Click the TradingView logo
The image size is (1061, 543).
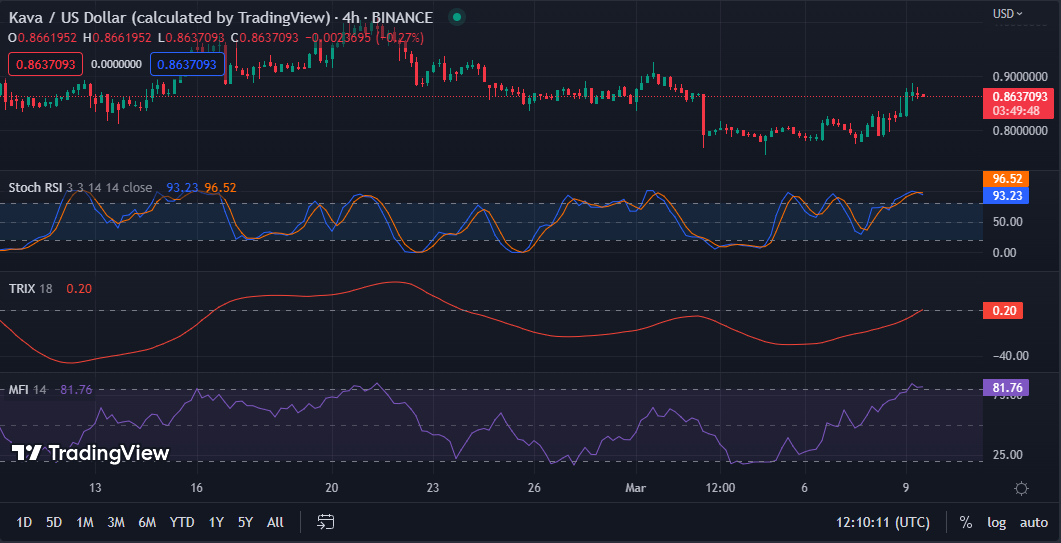point(90,453)
